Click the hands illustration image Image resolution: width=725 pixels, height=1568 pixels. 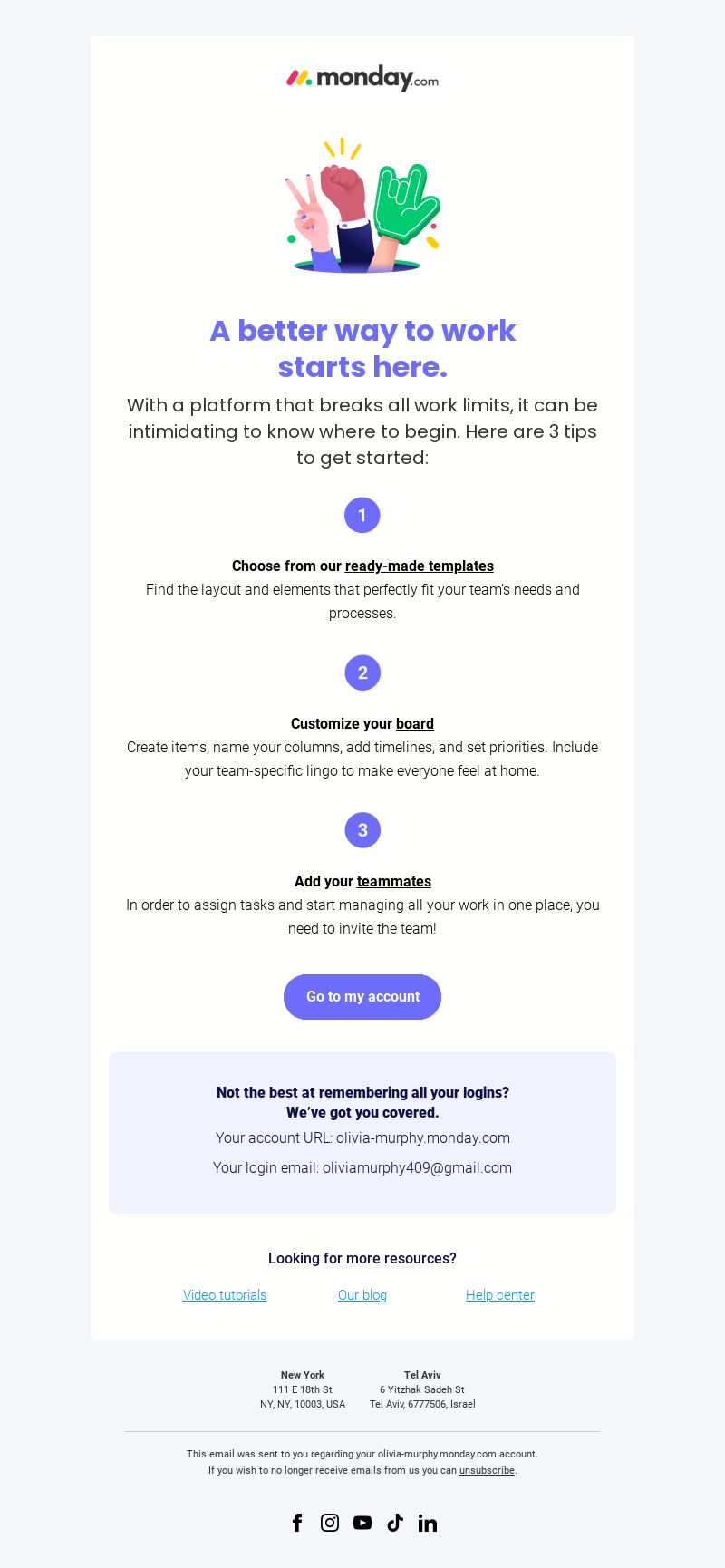point(362,206)
